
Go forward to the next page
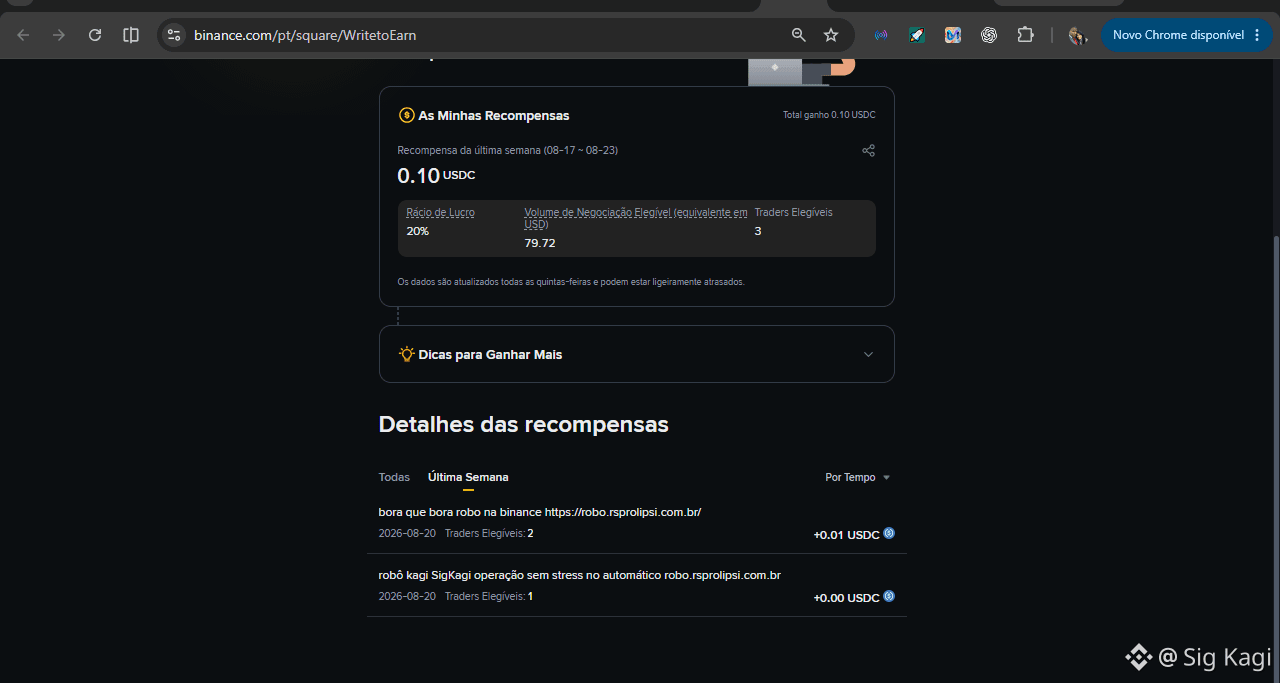pyautogui.click(x=59, y=35)
